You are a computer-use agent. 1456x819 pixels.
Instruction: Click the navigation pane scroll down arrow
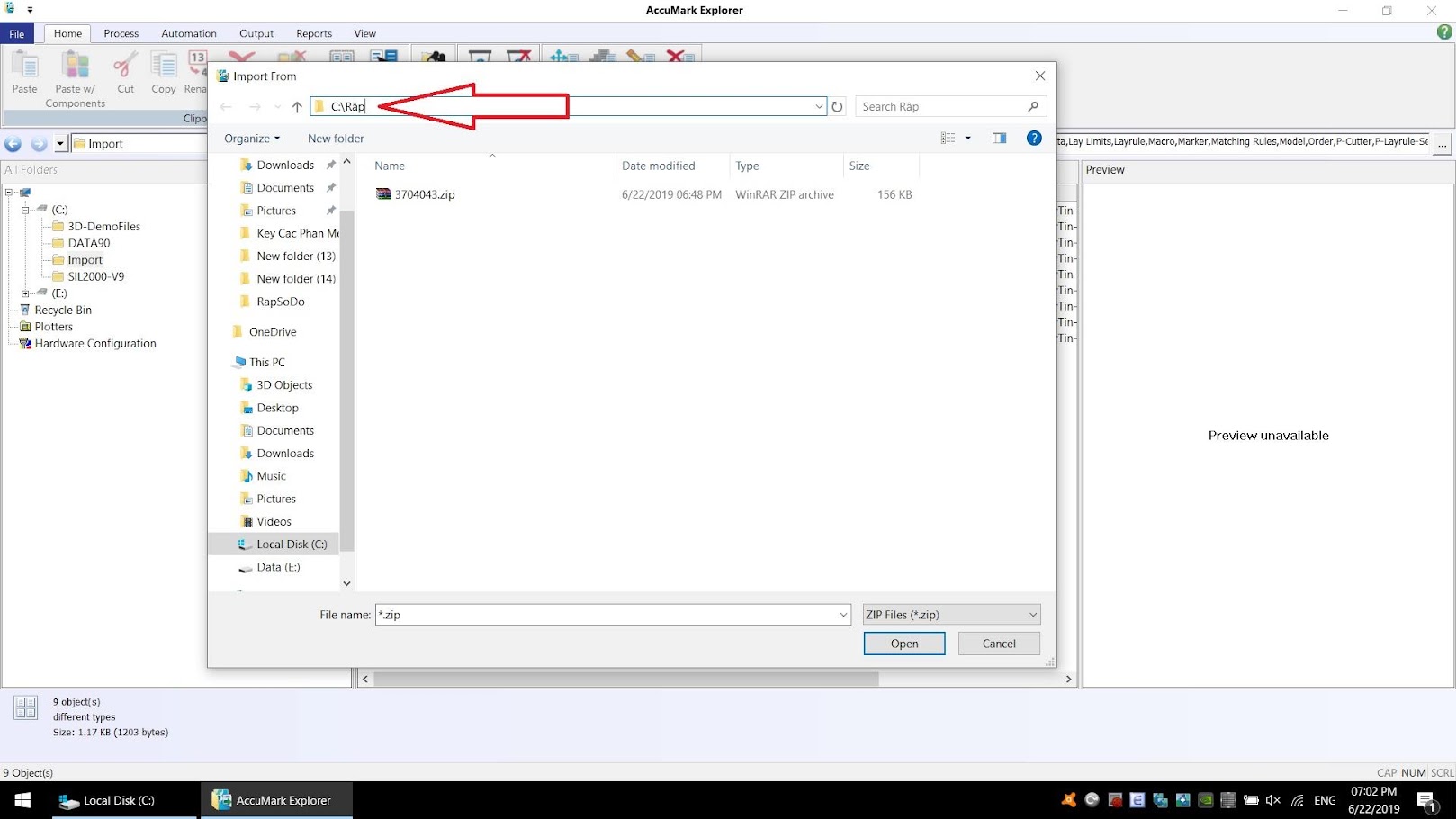(346, 583)
